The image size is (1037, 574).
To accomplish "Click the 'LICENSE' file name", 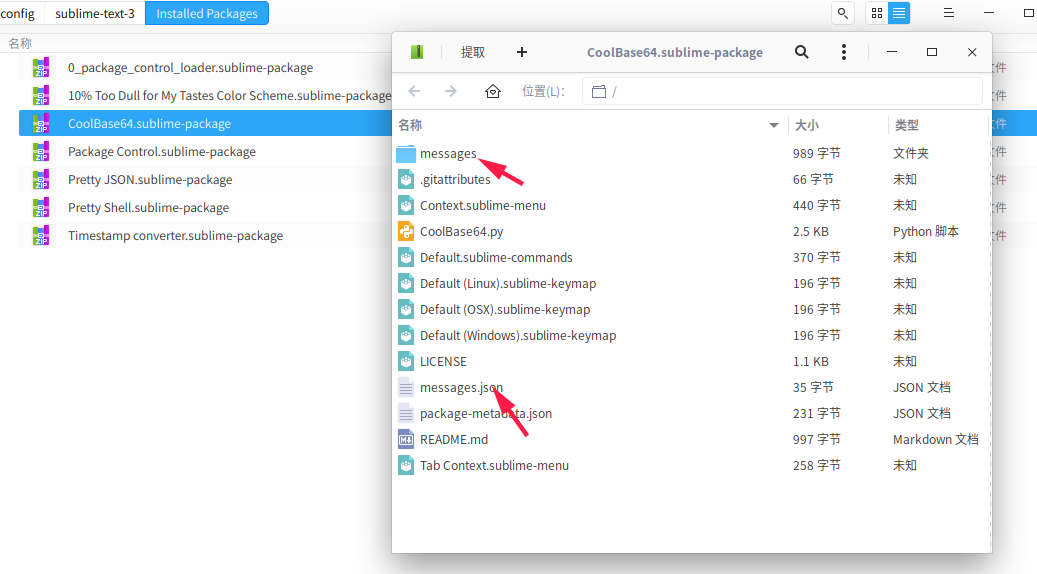I will click(443, 362).
